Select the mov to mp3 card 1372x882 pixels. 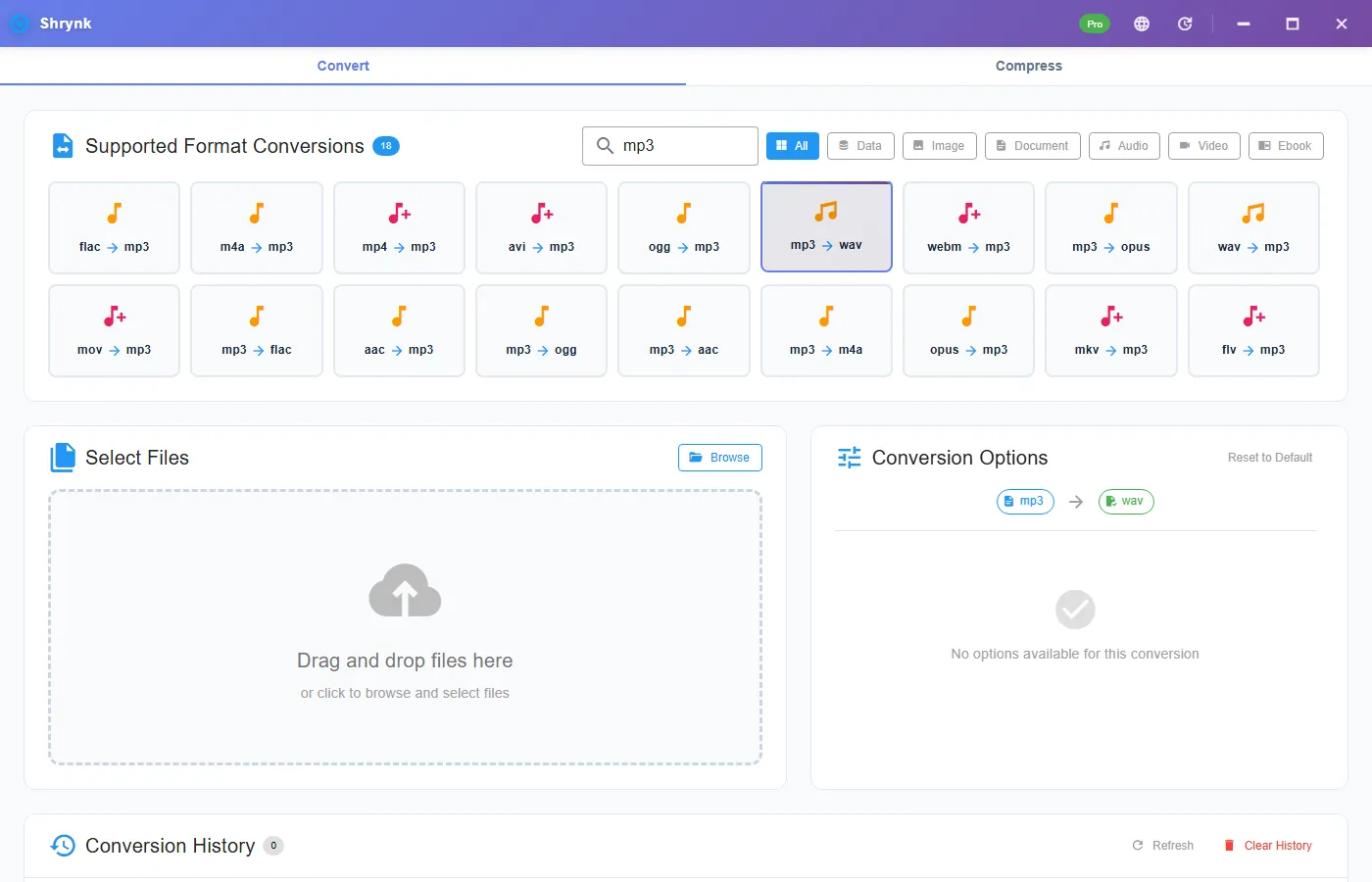[x=114, y=330]
